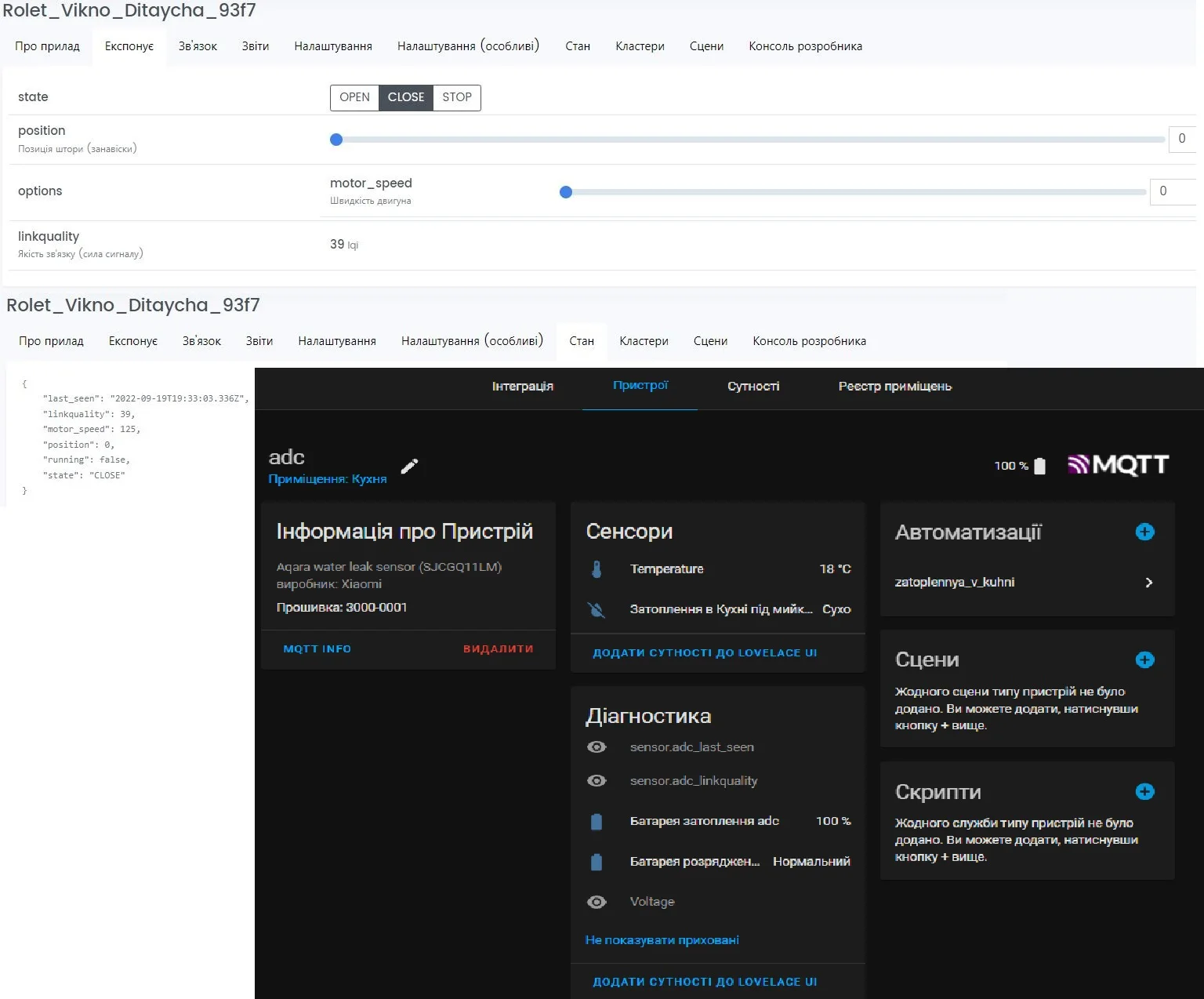Switch to Кластери tab in top panel
Screen dimensions: 1204x999
pyautogui.click(x=640, y=46)
